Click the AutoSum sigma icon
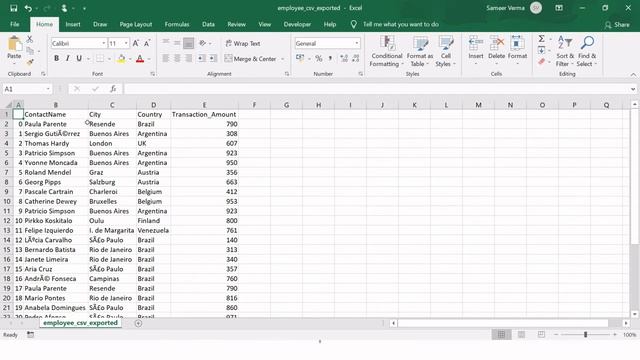The image size is (640, 360). tap(541, 39)
